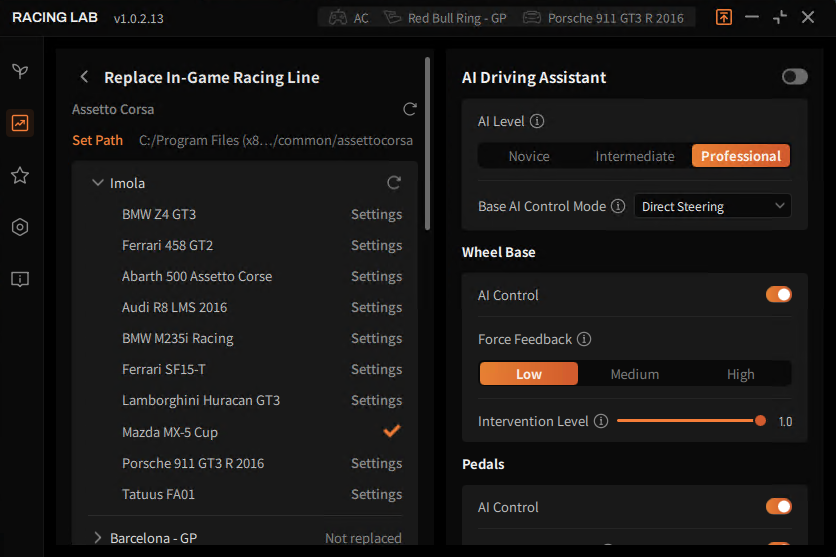Open Settings for BMW Z4 GT3
Viewport: 836px width, 557px height.
(376, 214)
